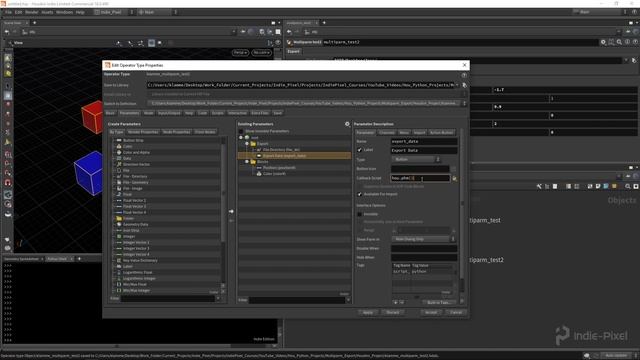Click the highlighted display option icon in View toolbar
This screenshot has height=360, width=640.
151,43
